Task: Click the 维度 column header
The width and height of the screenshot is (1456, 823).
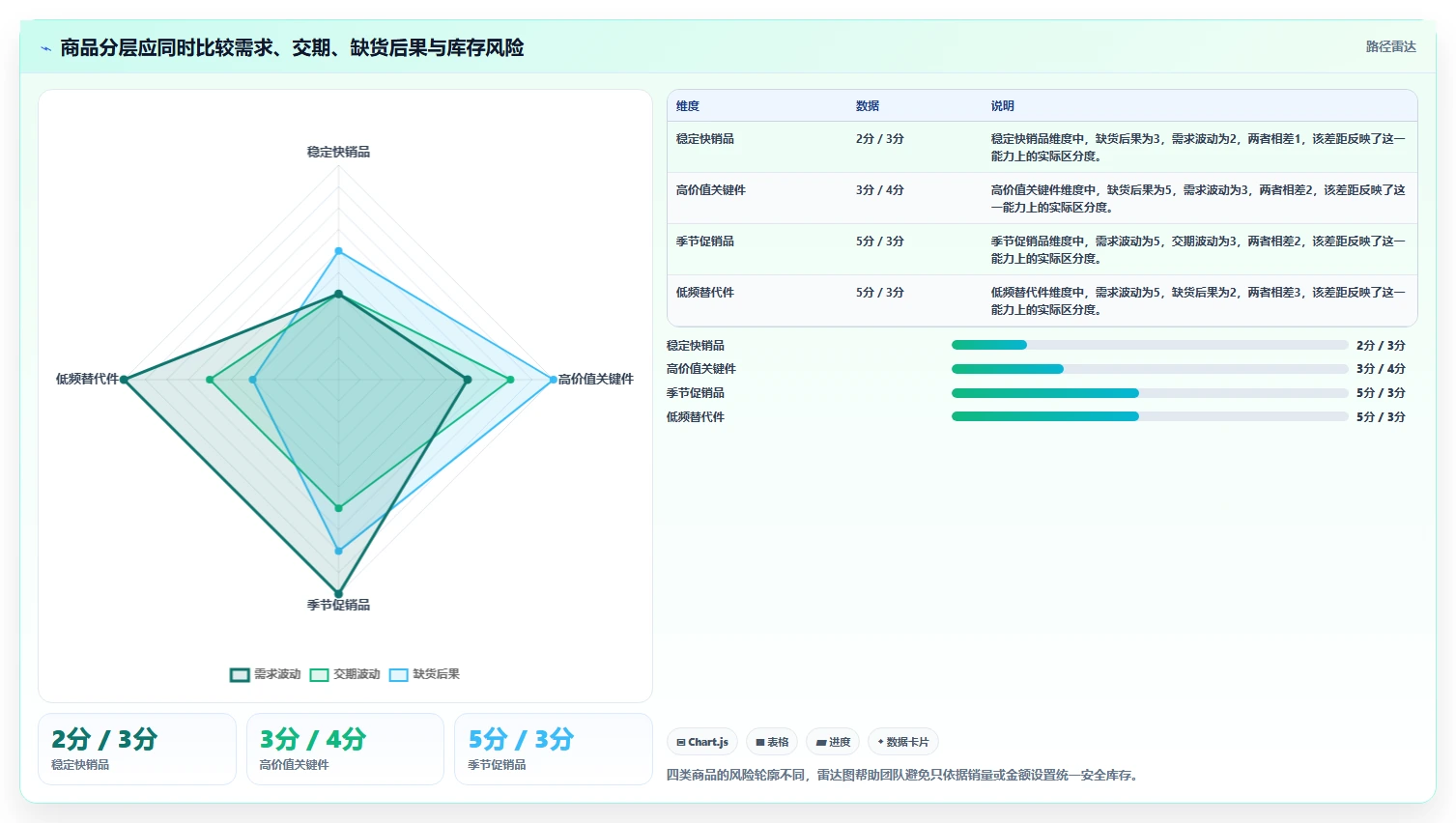Action: (x=688, y=106)
